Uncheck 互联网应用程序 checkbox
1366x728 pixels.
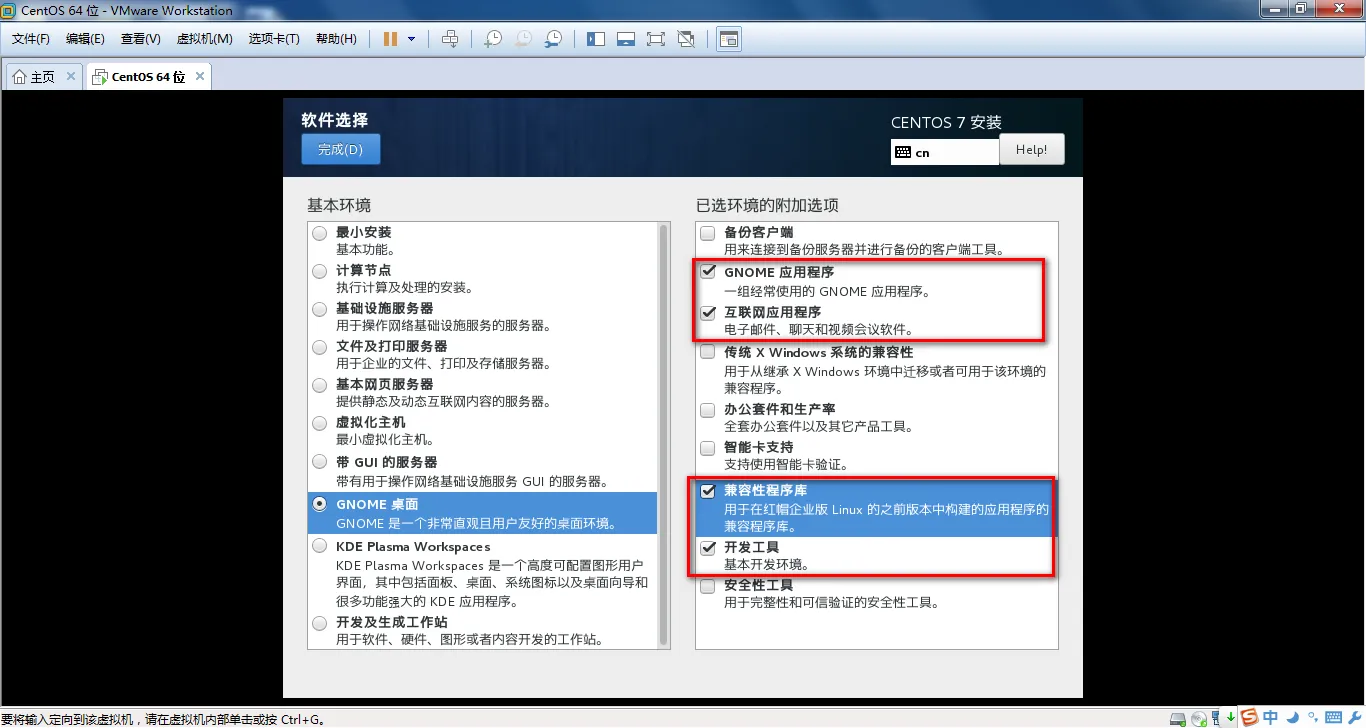pyautogui.click(x=708, y=312)
